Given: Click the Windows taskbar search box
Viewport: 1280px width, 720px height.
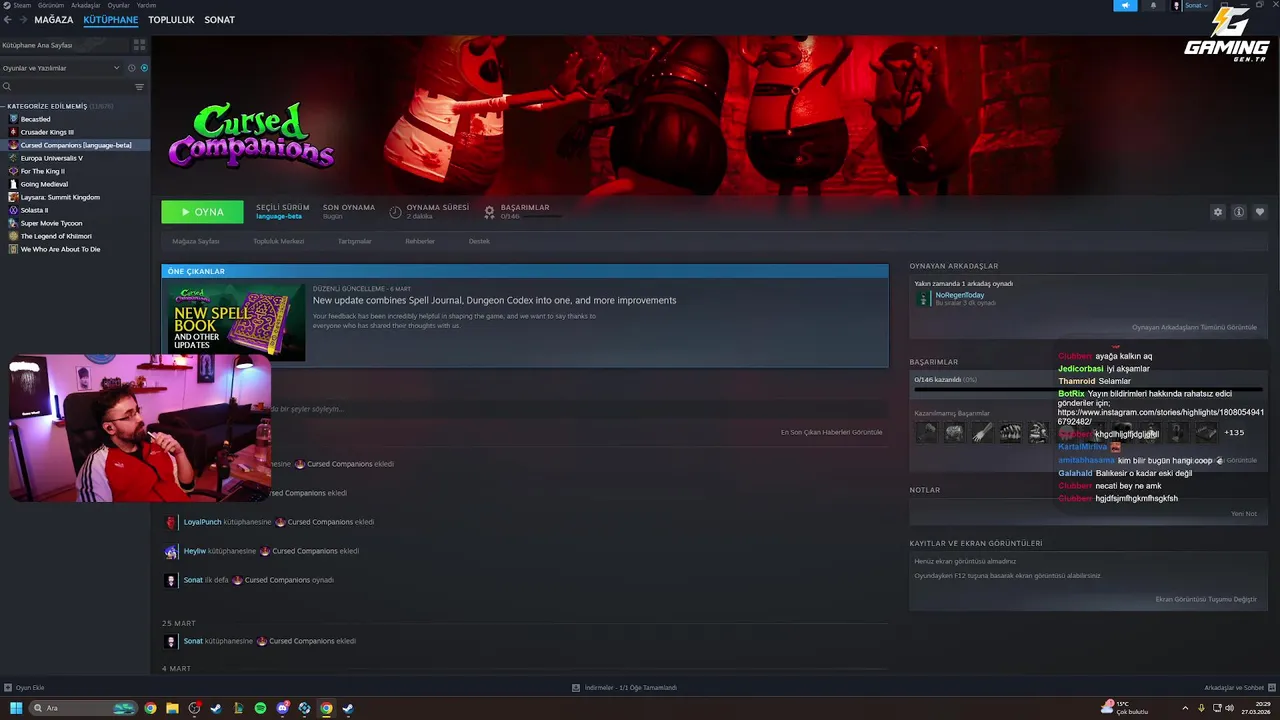Looking at the screenshot, I should coord(83,708).
